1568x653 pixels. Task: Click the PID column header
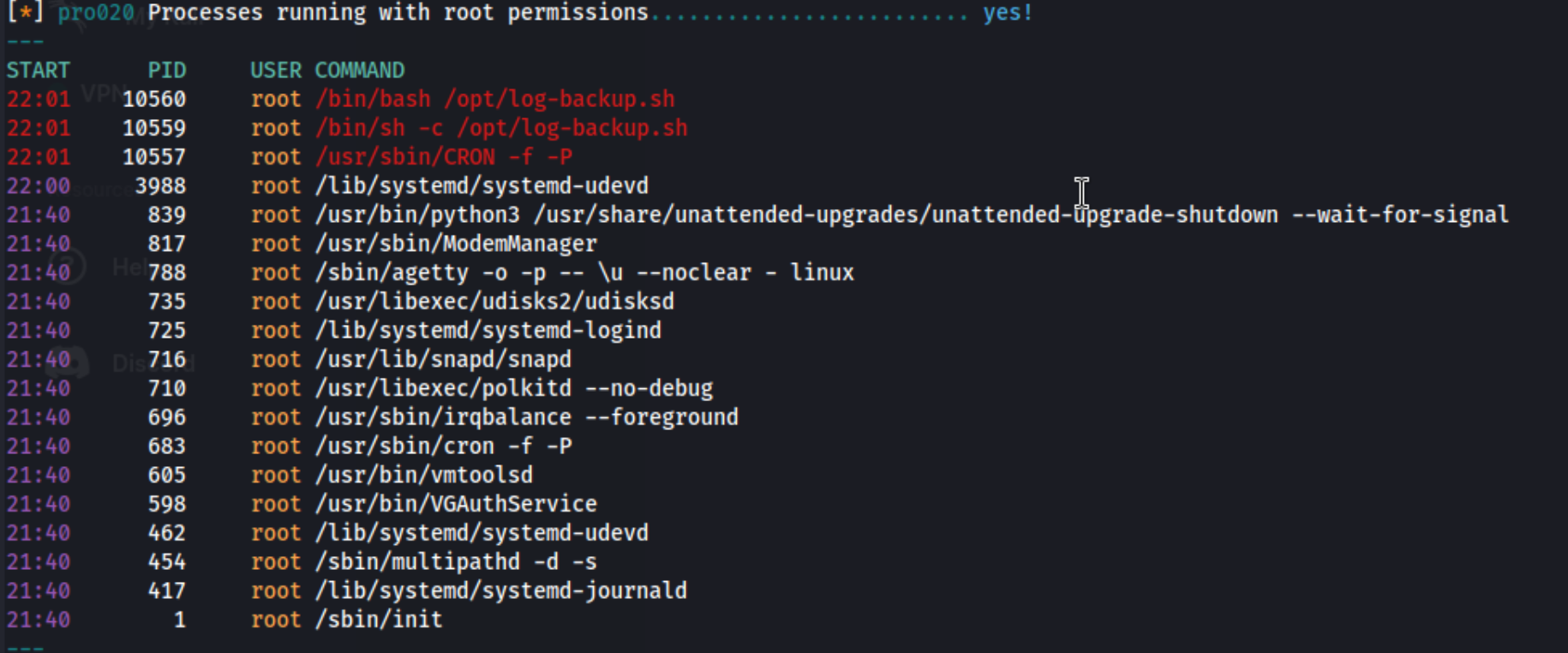tap(167, 70)
